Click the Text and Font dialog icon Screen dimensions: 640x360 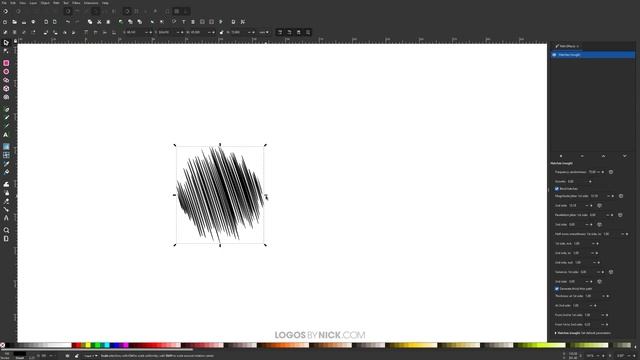point(183,22)
